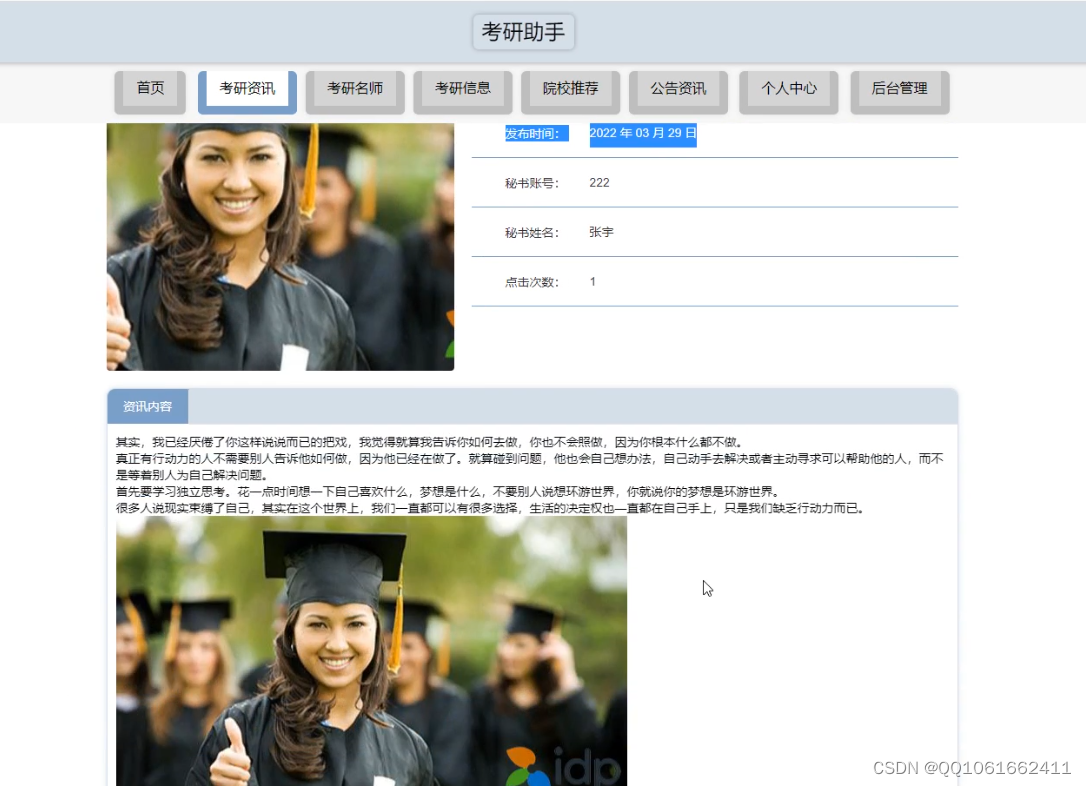1086x786 pixels.
Task: Click the 点击次数 label
Action: [x=532, y=282]
